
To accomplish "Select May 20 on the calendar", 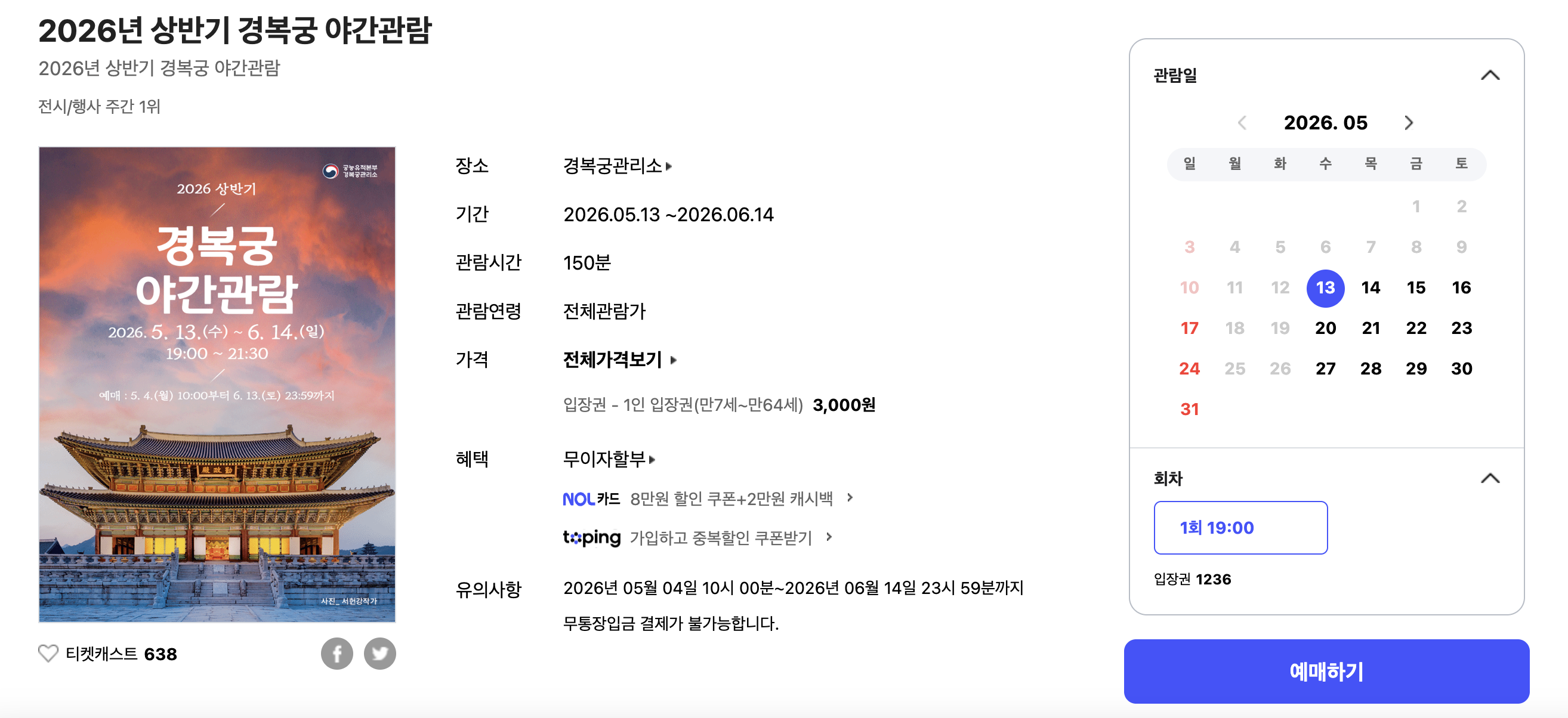I will (1325, 329).
